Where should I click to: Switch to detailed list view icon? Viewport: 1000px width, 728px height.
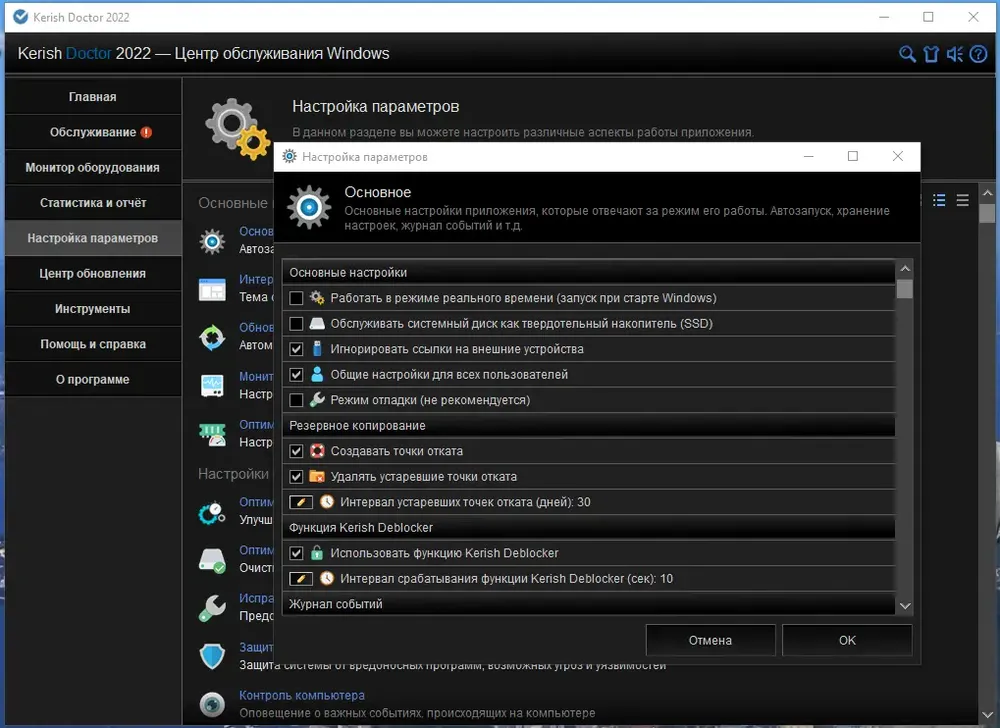pyautogui.click(x=939, y=200)
